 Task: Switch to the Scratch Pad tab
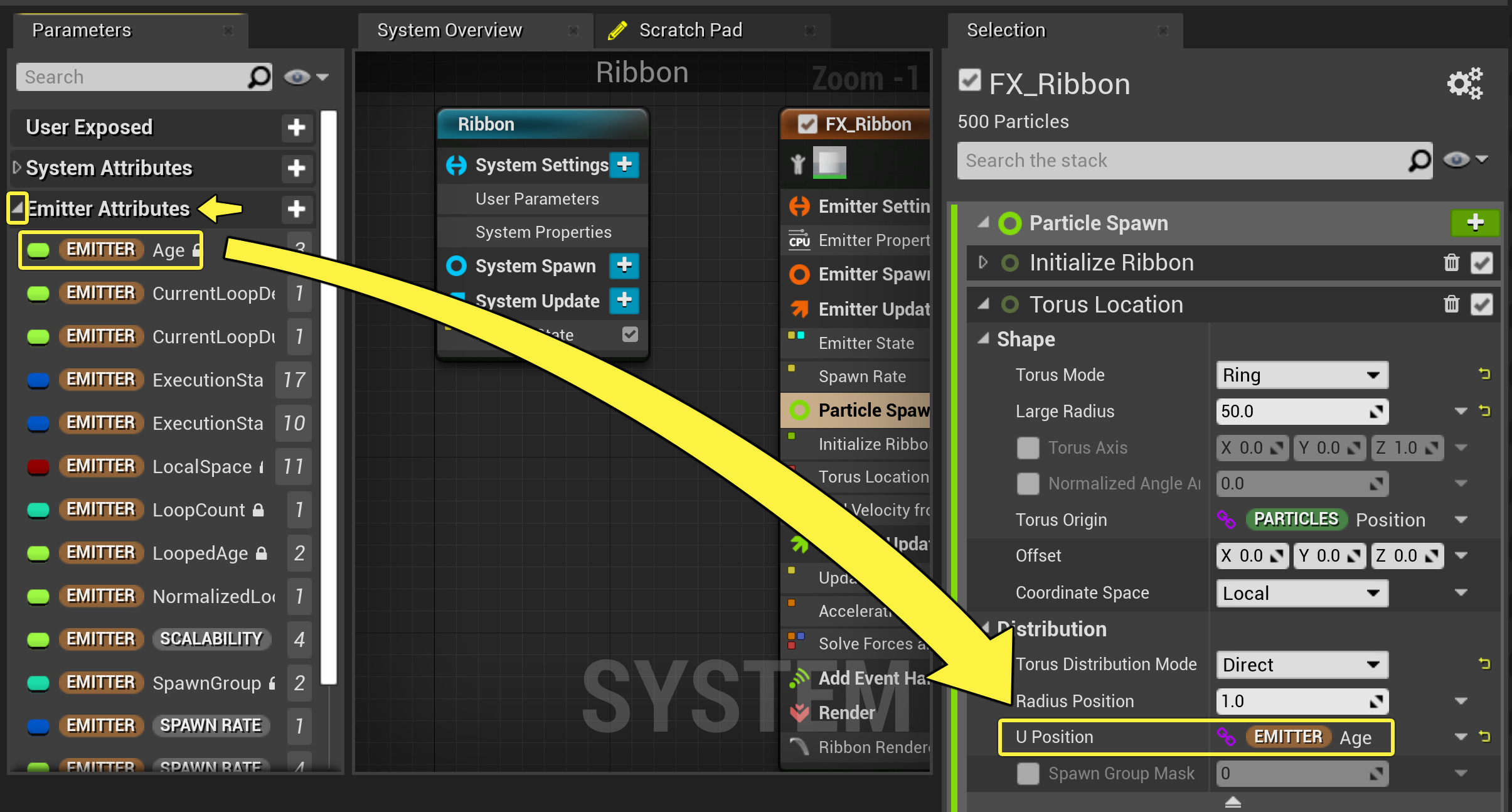tap(690, 30)
